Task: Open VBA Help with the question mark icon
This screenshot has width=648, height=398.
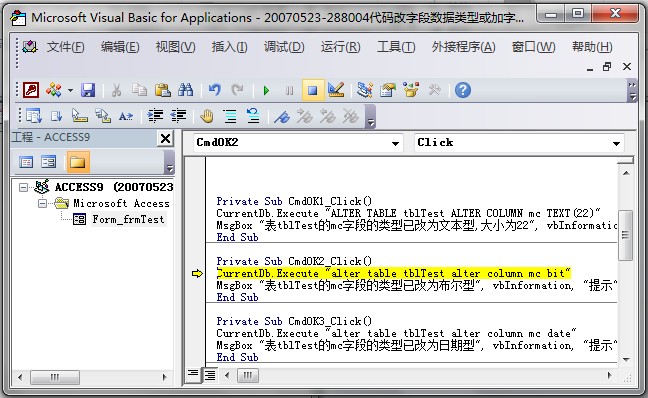Action: coord(463,90)
